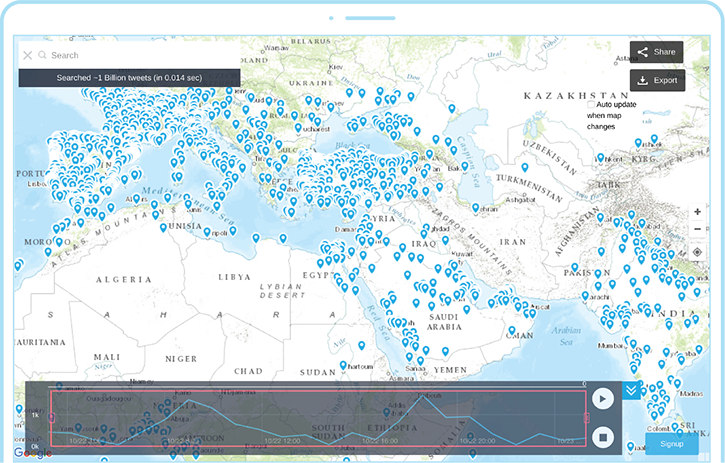The width and height of the screenshot is (725, 463).
Task: Stop the timeline playback
Action: (x=602, y=437)
